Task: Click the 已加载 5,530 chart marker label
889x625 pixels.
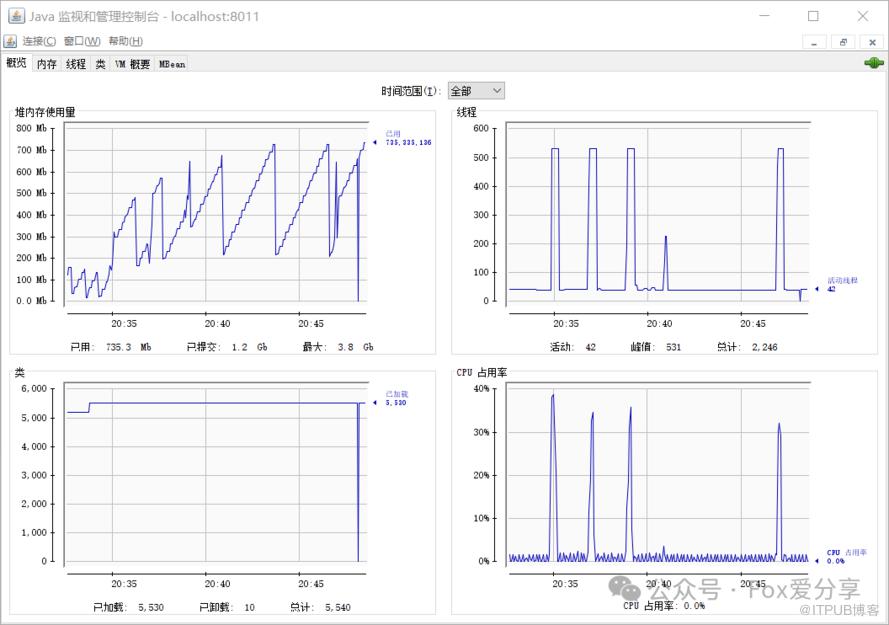Action: pos(396,398)
